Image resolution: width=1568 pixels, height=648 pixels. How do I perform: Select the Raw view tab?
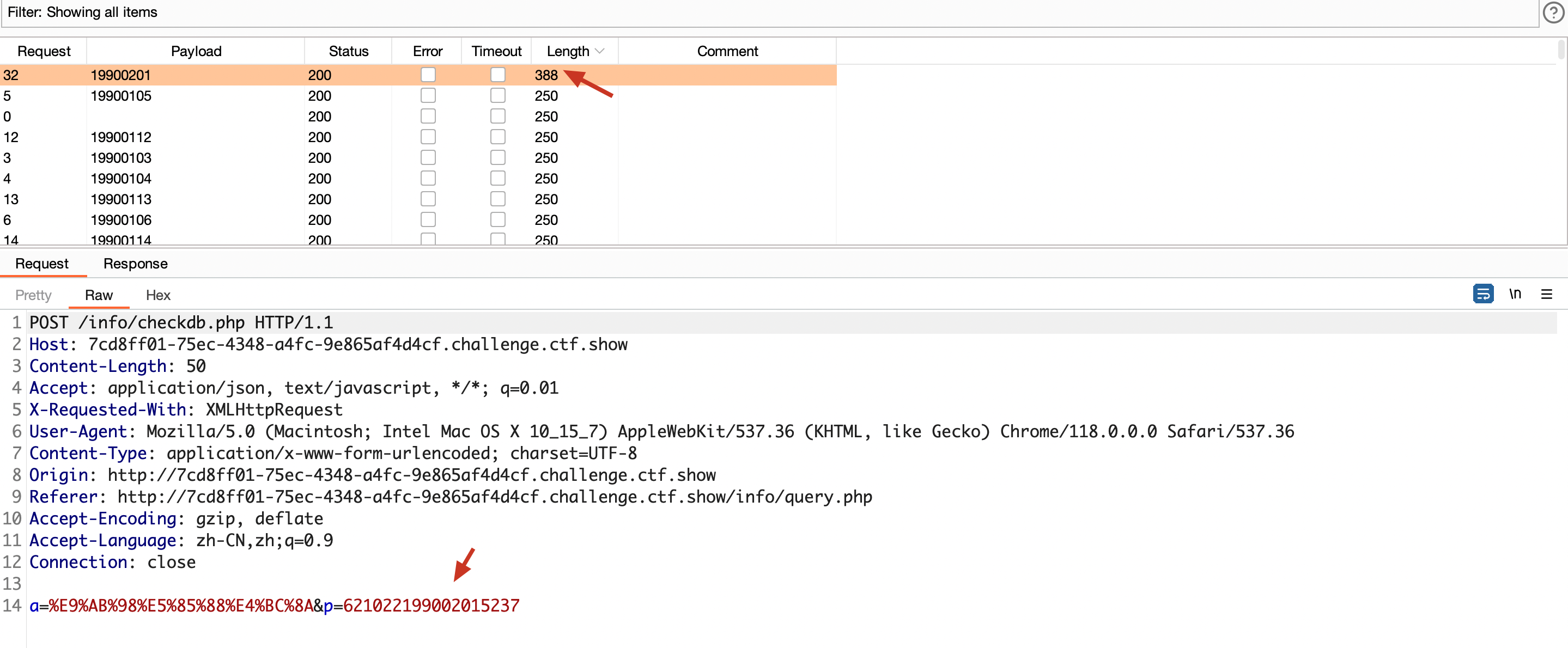(99, 295)
